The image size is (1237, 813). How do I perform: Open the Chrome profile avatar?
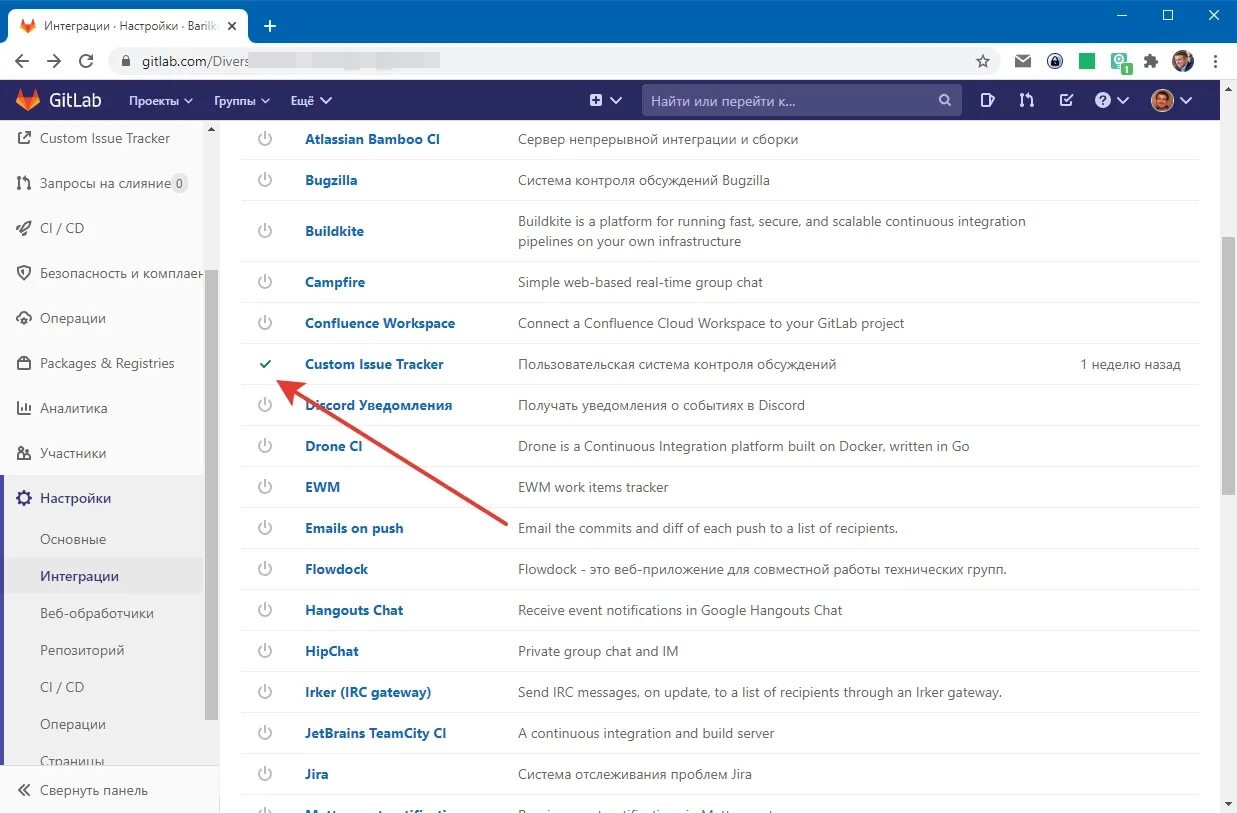tap(1183, 61)
